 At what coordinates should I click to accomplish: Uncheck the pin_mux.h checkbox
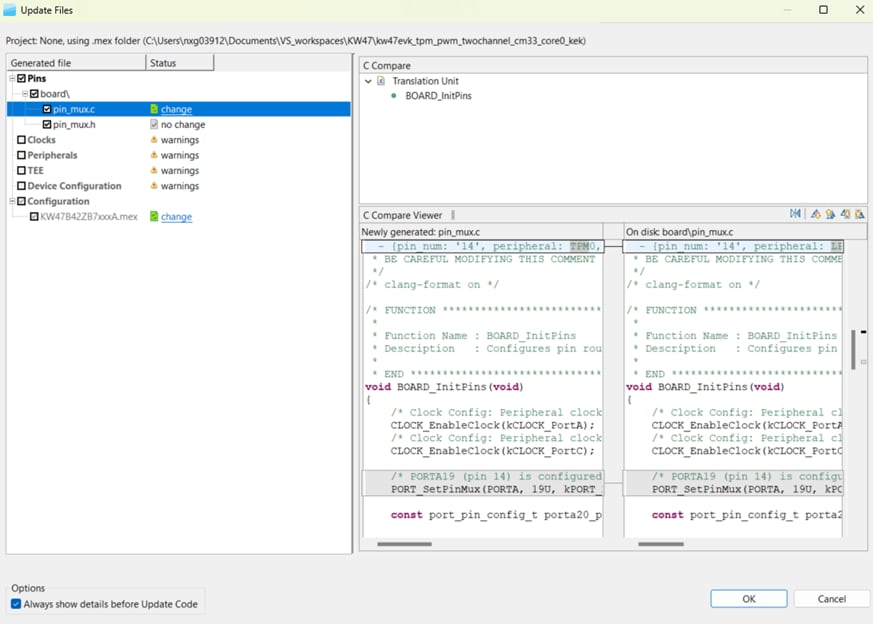(47, 125)
